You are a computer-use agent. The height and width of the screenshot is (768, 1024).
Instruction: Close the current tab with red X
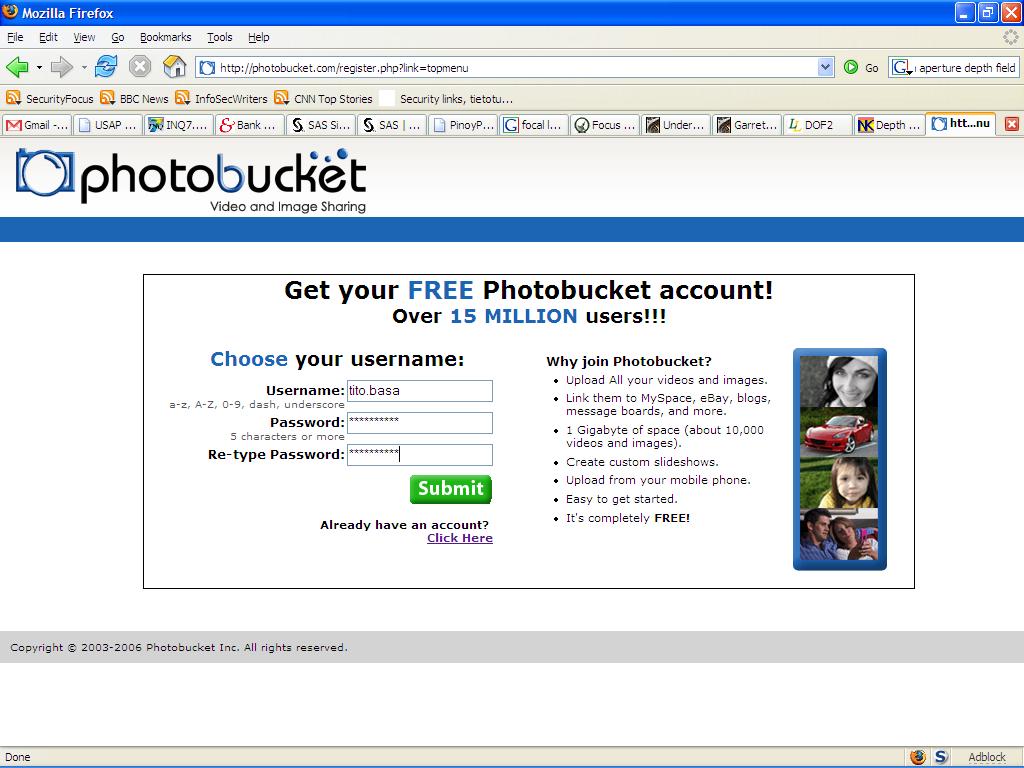1012,124
